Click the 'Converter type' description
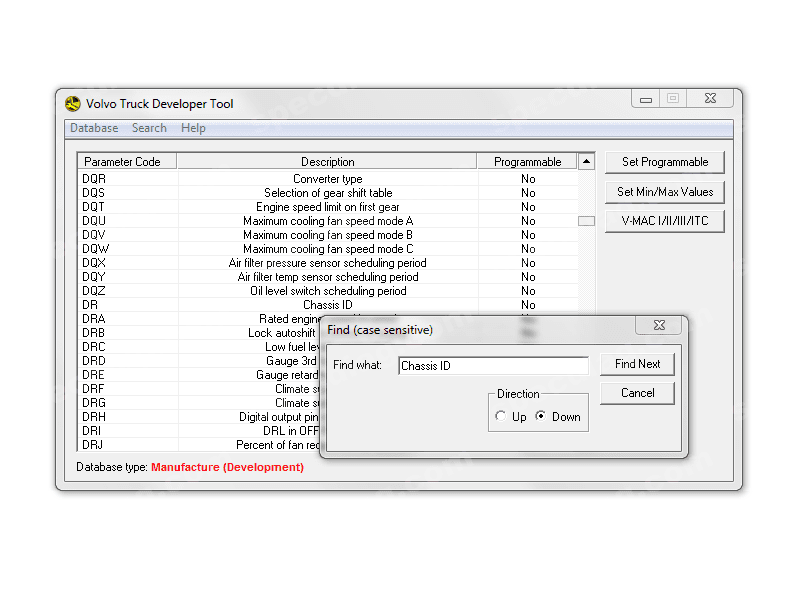Image resolution: width=800 pixels, height=600 pixels. tap(328, 179)
